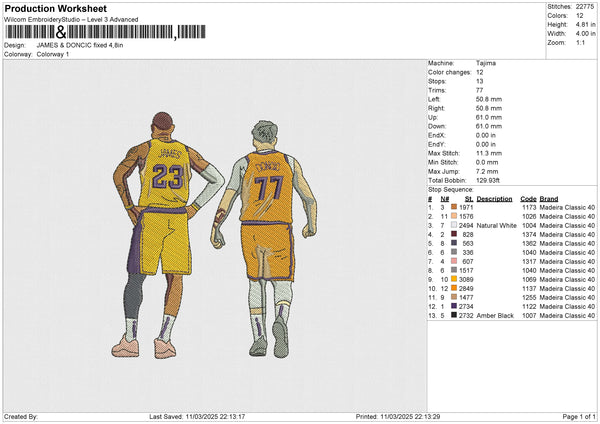600x424 pixels.
Task: Select stop 4 dark maroon swatch
Action: tap(455, 234)
